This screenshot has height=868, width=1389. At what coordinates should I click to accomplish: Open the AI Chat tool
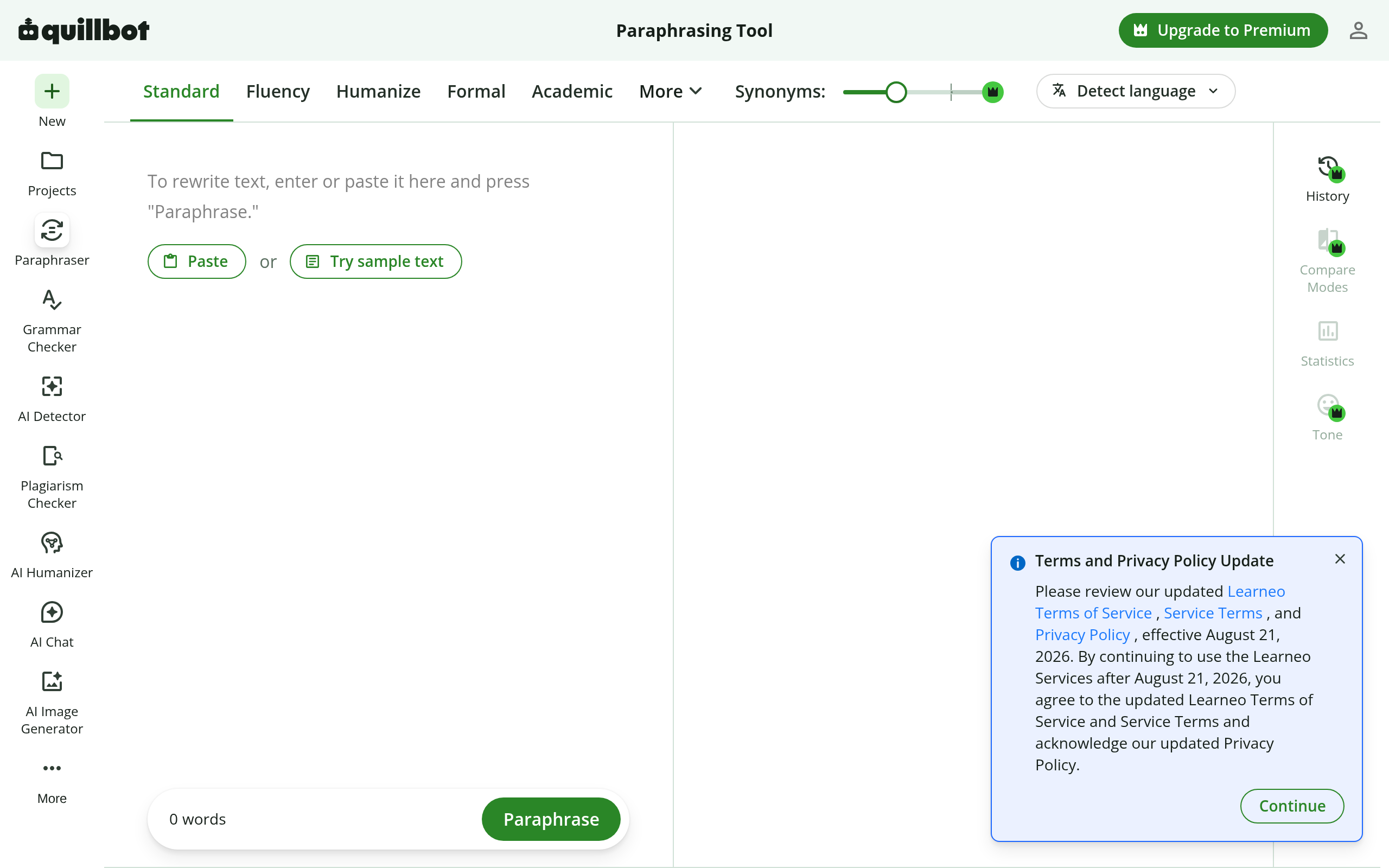pos(52,625)
